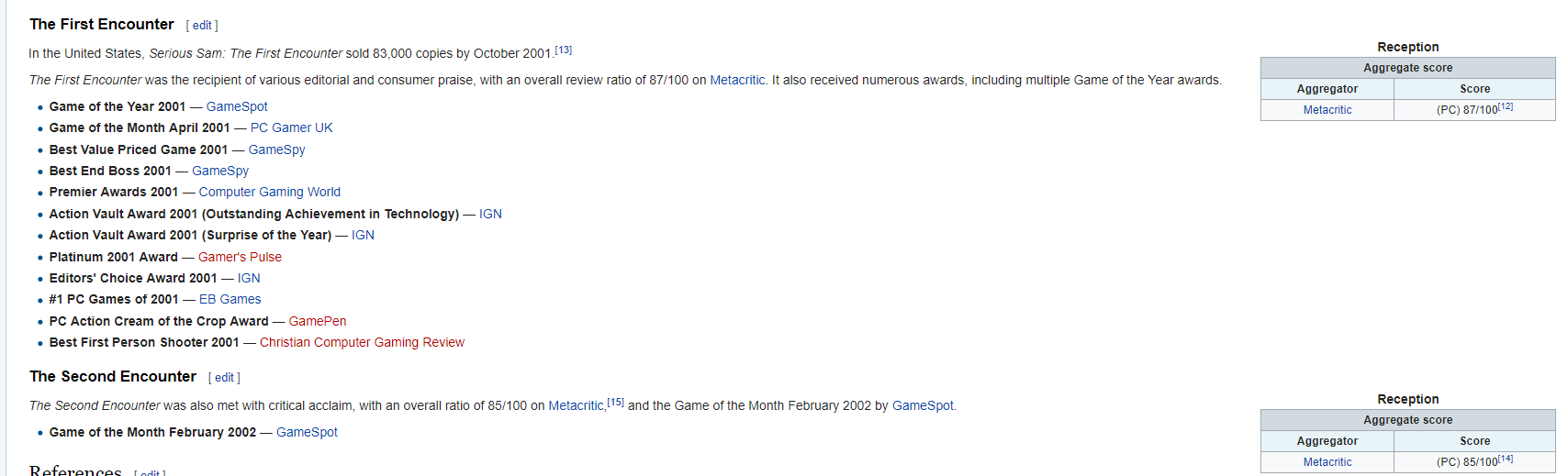This screenshot has width=1568, height=476.
Task: Edit The First Encounter section
Action: click(x=202, y=26)
